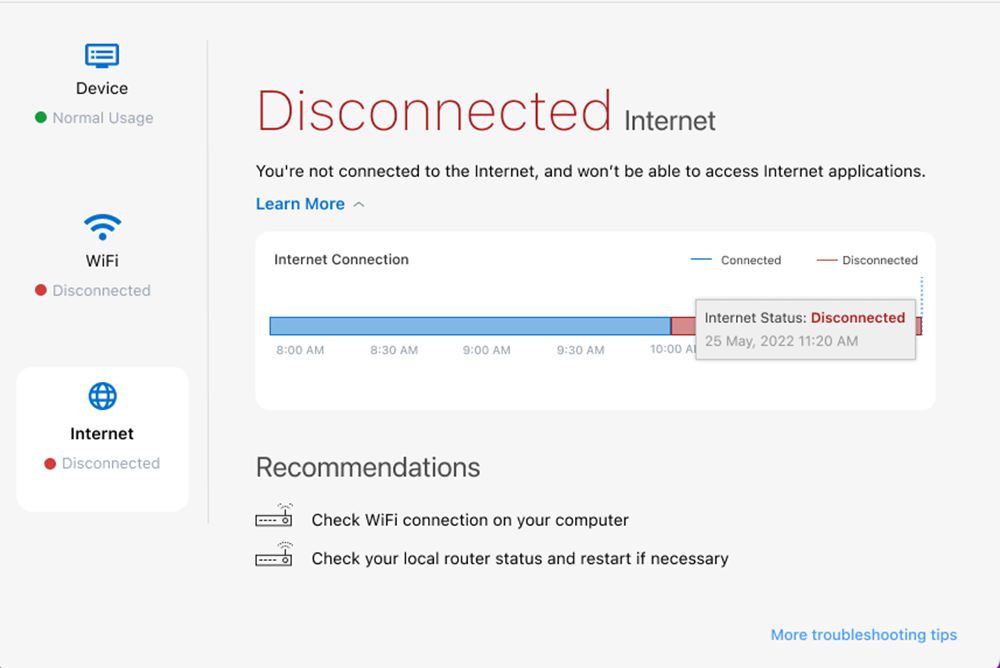Click the Connected legend line
The image size is (1000, 668).
701,260
